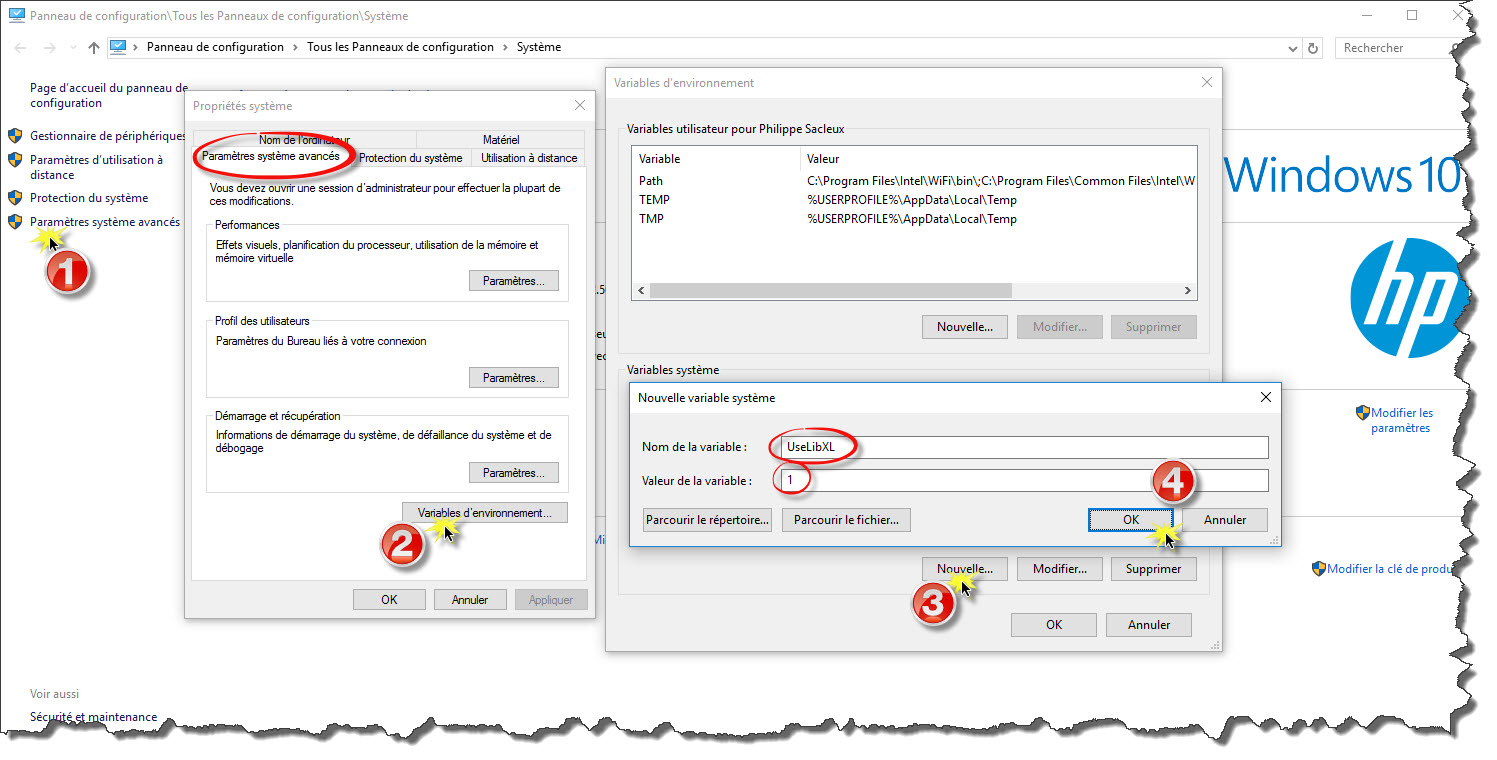Click the 'Modifier la clé de produit' link
This screenshot has width=1497, height=760.
coord(1389,569)
